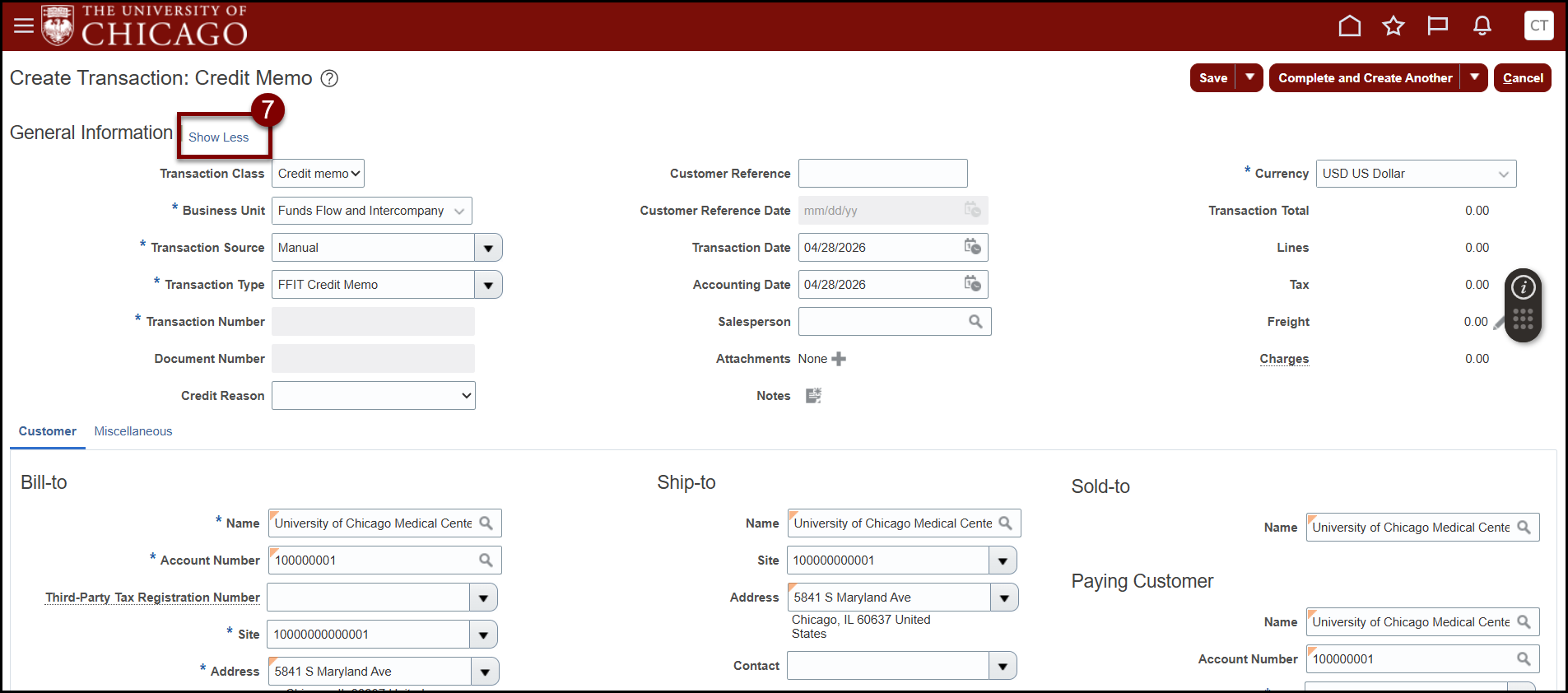
Task: Switch to the Miscellaneous tab
Action: pos(133,431)
